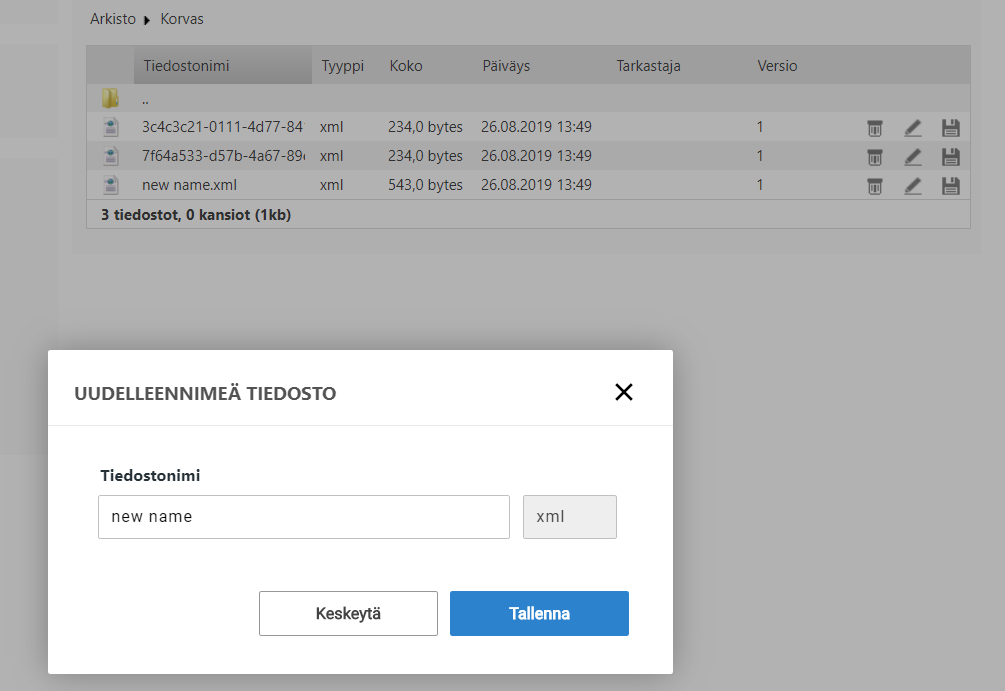Sort by the Tyyppi column header
Image resolution: width=1005 pixels, height=691 pixels.
[x=342, y=66]
